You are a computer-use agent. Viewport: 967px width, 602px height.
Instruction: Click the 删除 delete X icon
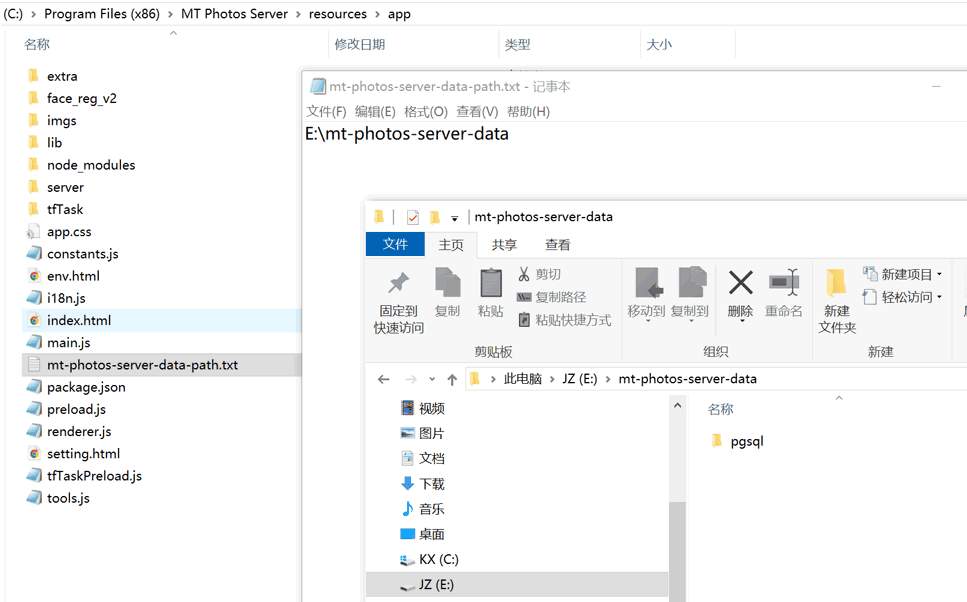tap(740, 283)
